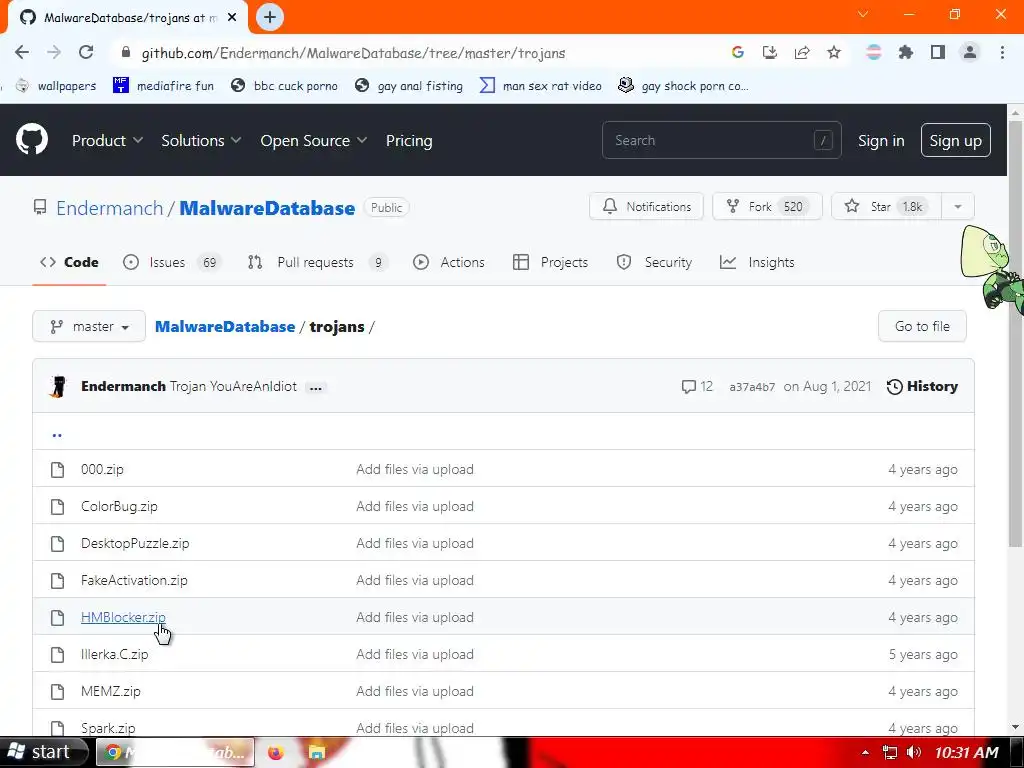Image resolution: width=1024 pixels, height=768 pixels.
Task: Open the DesktopPuzzle.zip file
Action: [x=135, y=543]
